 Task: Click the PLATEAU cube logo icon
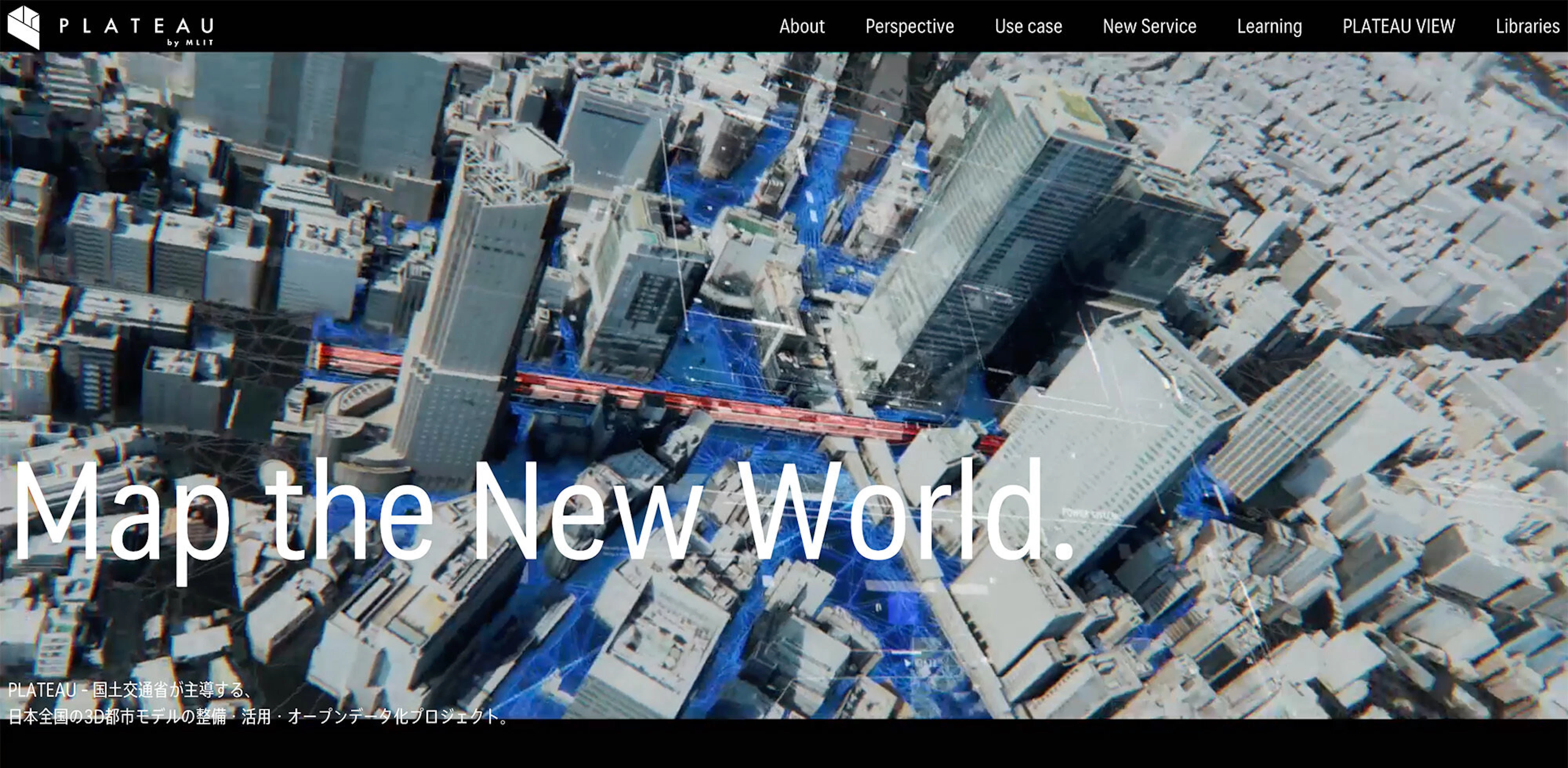[23, 27]
